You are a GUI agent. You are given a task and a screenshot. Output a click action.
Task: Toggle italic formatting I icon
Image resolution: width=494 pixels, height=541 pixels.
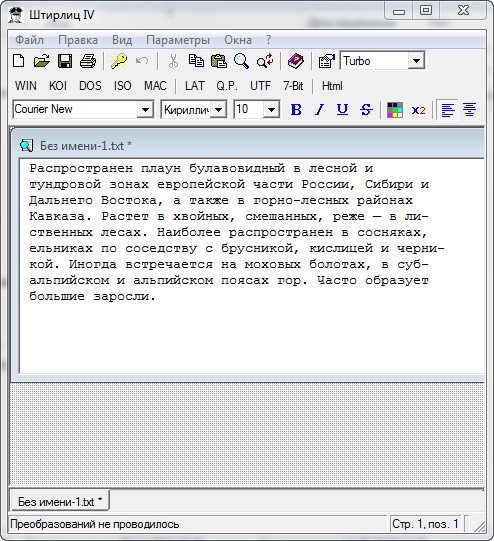click(319, 110)
